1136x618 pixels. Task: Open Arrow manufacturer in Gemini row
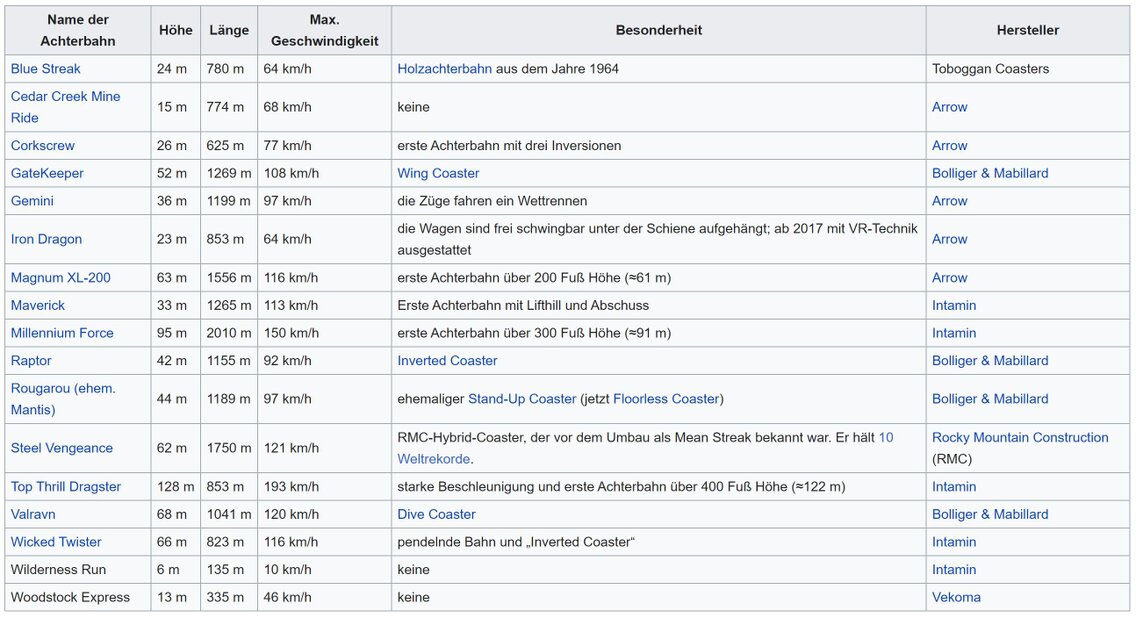point(950,201)
